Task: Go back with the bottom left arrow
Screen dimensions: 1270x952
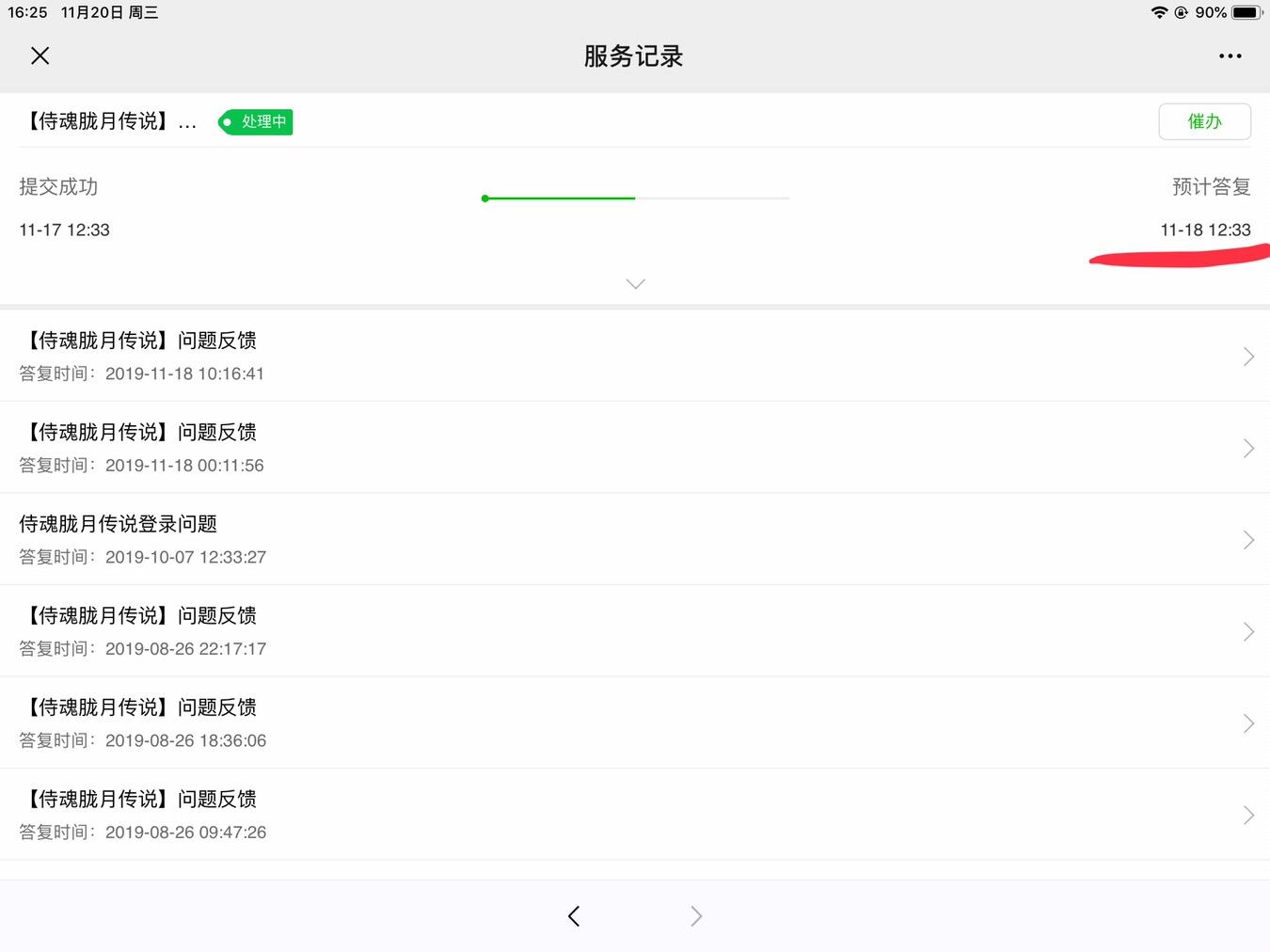Action: [x=574, y=916]
